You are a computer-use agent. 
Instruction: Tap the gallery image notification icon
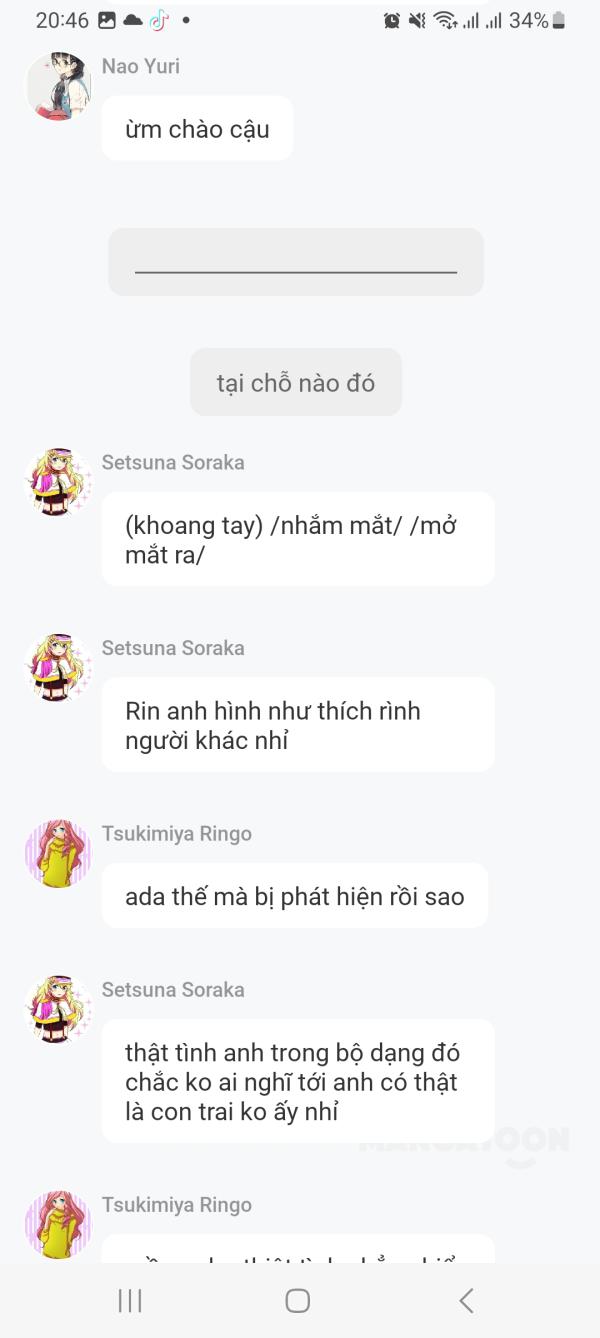(106, 20)
